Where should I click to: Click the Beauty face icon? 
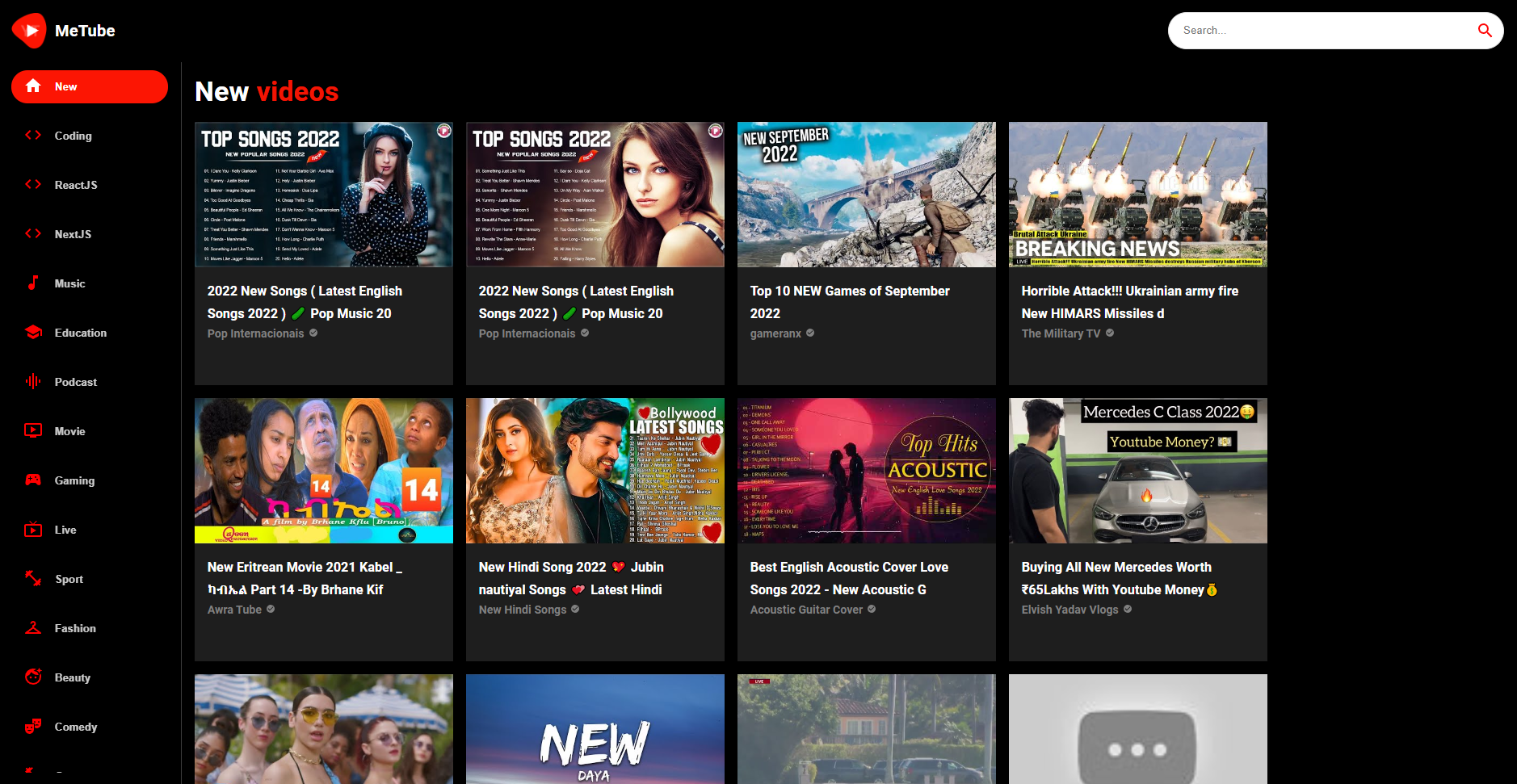tap(33, 677)
